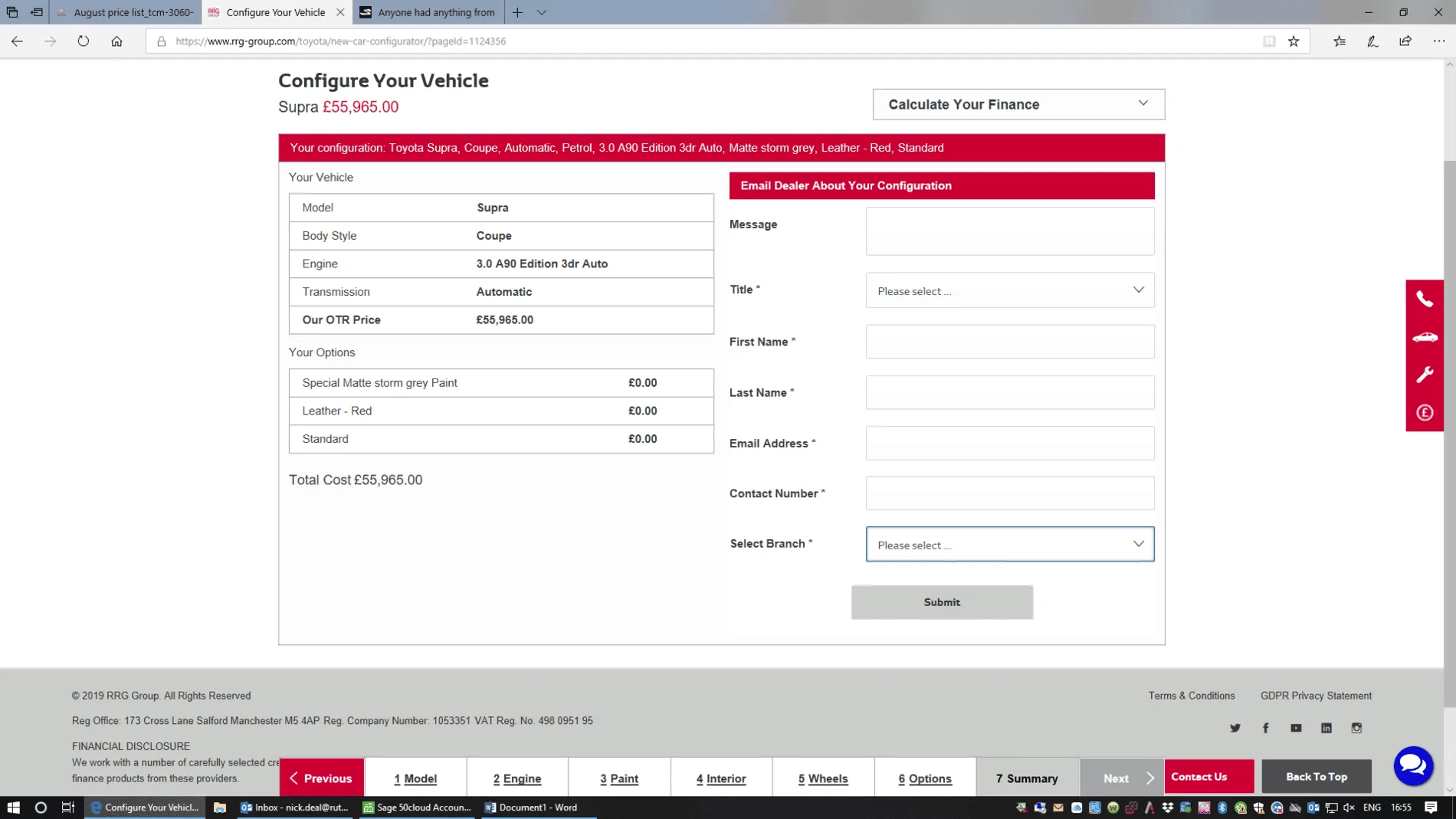Click the phone contact icon in red sidebar
The width and height of the screenshot is (1456, 819).
pos(1425,299)
